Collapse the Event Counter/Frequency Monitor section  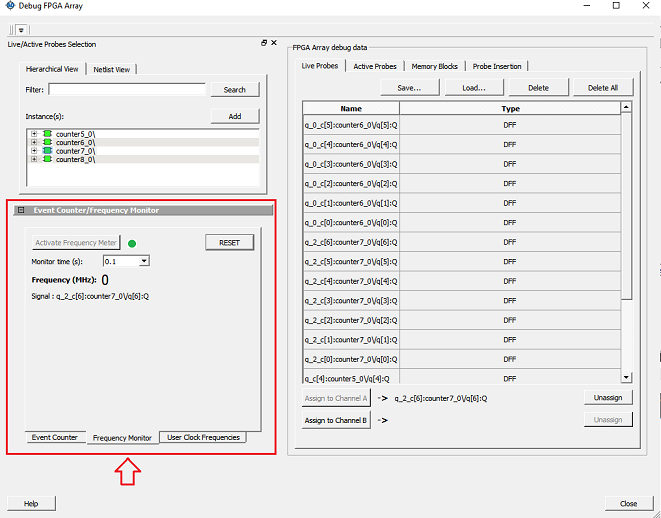tap(20, 211)
